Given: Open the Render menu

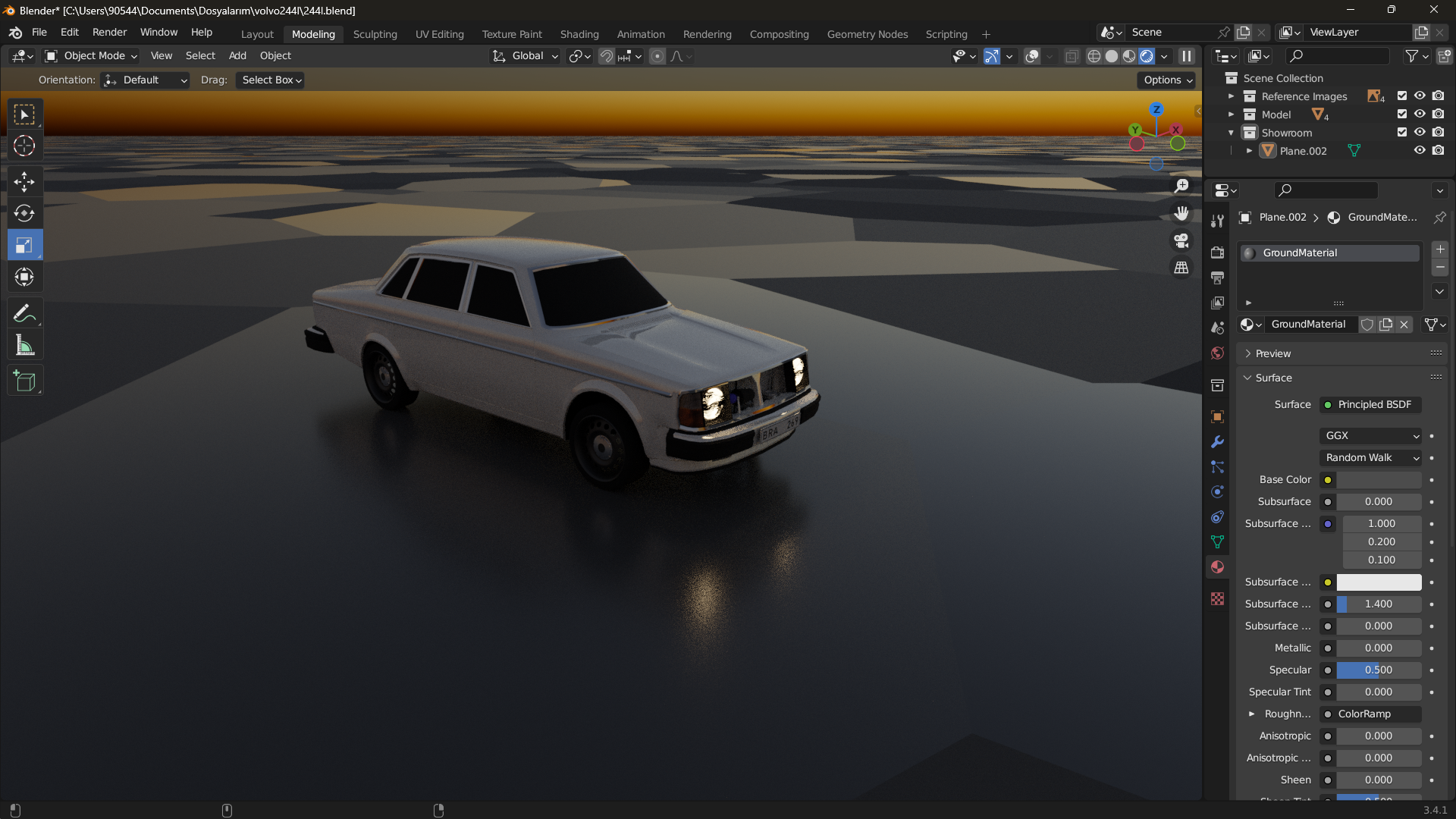Looking at the screenshot, I should (x=109, y=32).
